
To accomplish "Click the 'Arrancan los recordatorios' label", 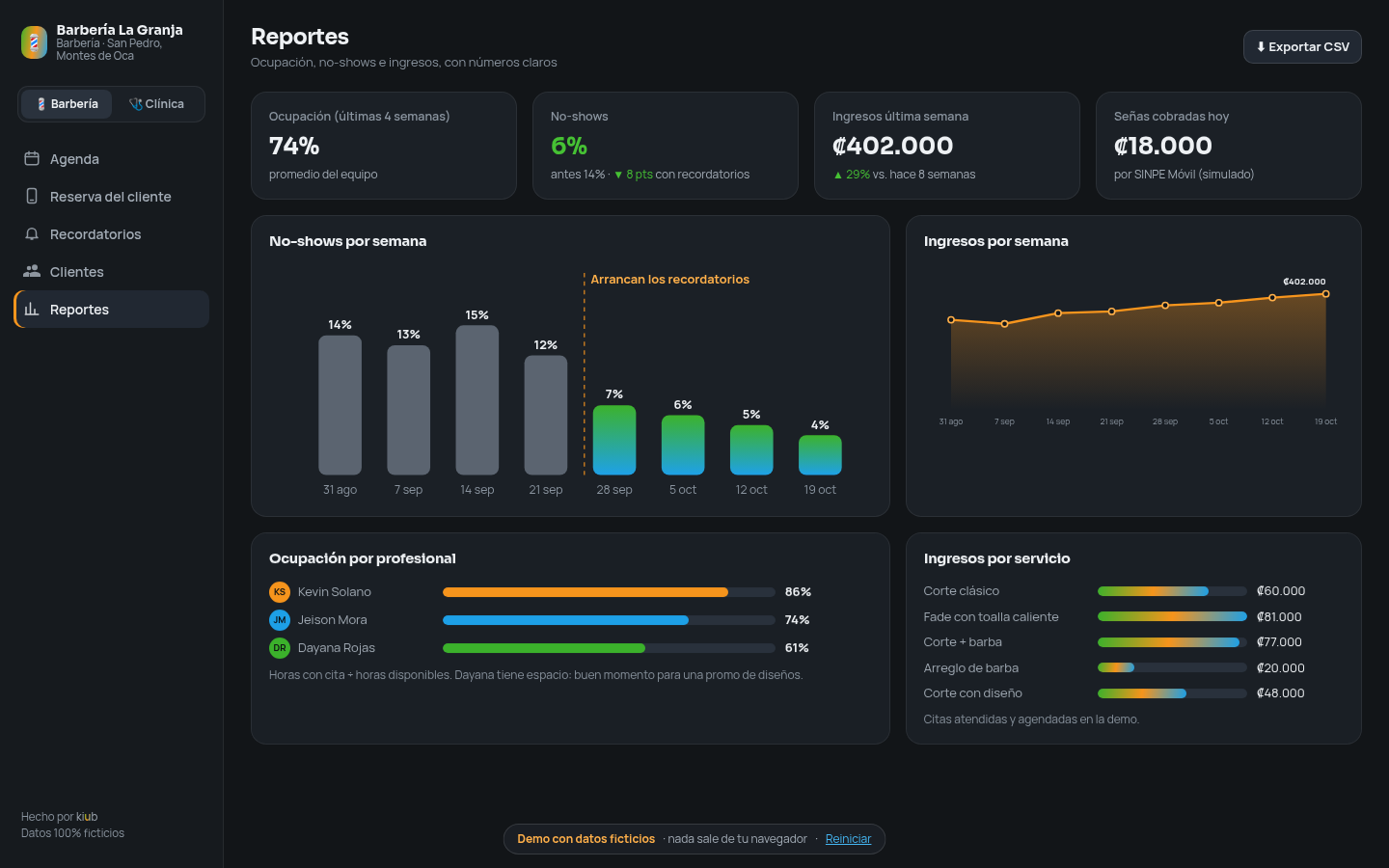I will (x=669, y=280).
